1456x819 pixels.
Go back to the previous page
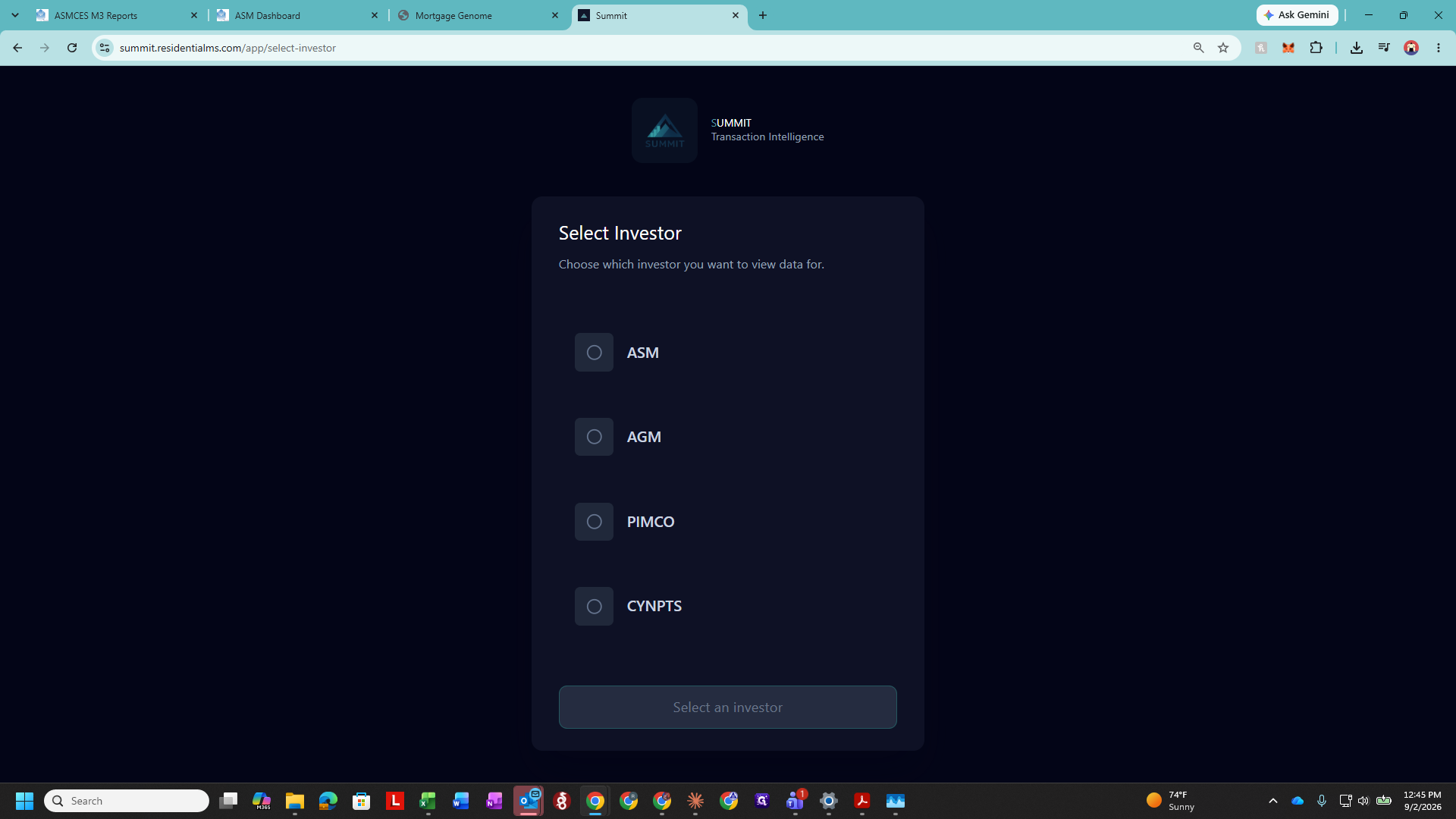tap(17, 48)
